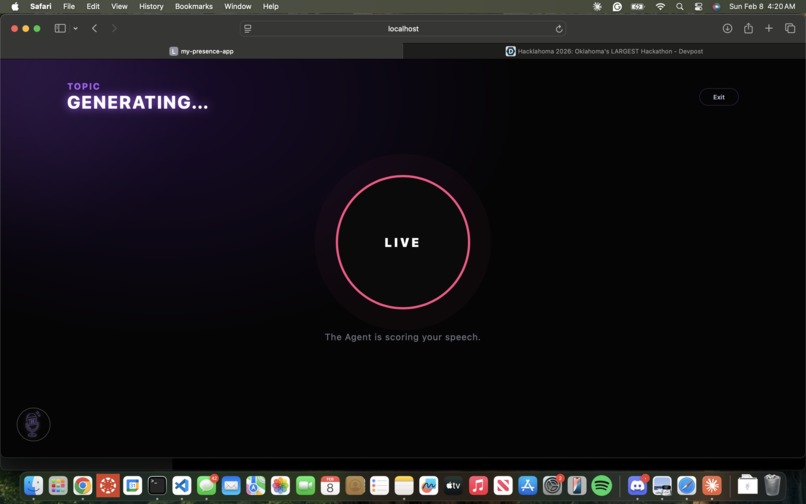Open Finder from the Dock
The image size is (806, 504).
pos(34,485)
